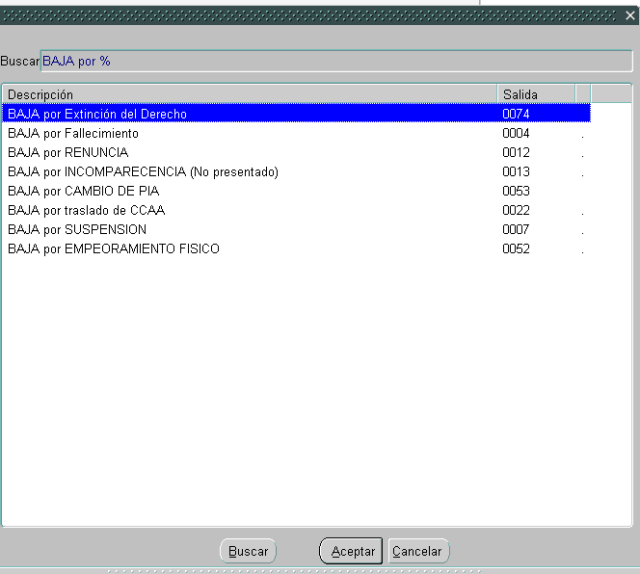This screenshot has height=574, width=640.
Task: Select BAJA por Fallecimiento entry
Action: point(73,133)
